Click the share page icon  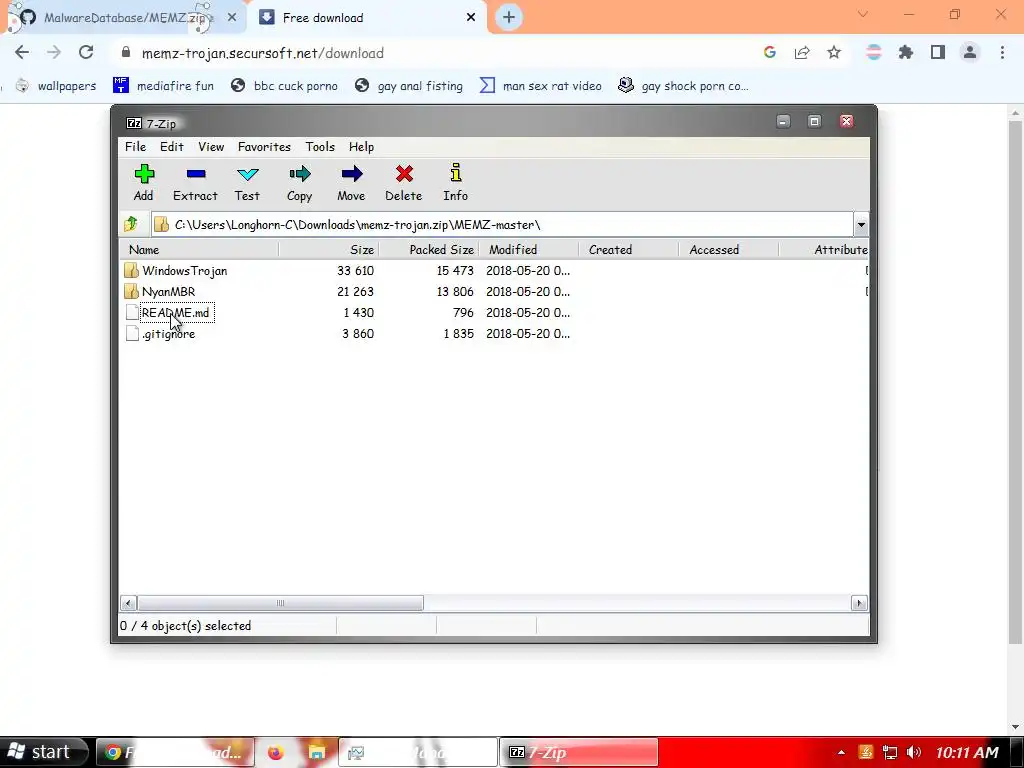[802, 53]
